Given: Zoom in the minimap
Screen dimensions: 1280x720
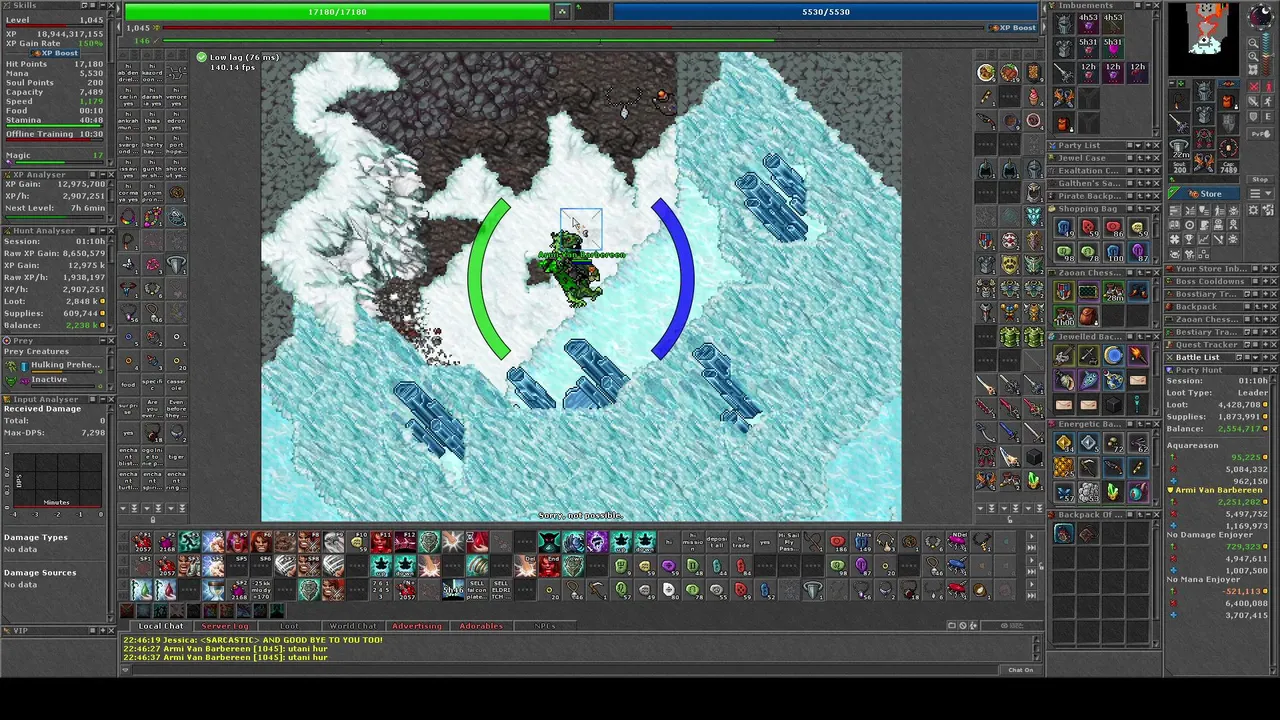Looking at the screenshot, I should coord(1254,57).
